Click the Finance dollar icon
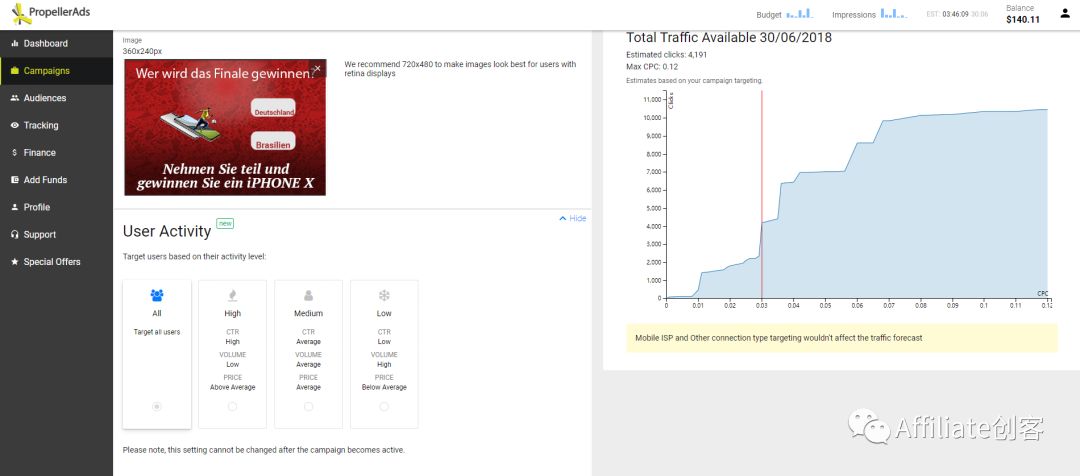Image resolution: width=1080 pixels, height=476 pixels. click(14, 153)
